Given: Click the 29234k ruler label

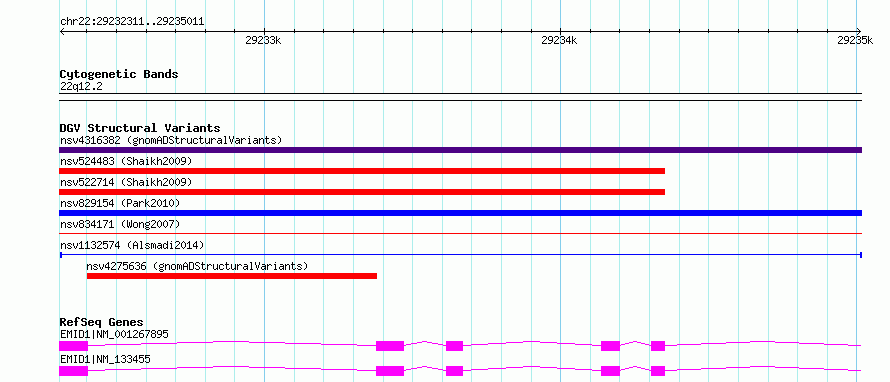Looking at the screenshot, I should point(559,40).
